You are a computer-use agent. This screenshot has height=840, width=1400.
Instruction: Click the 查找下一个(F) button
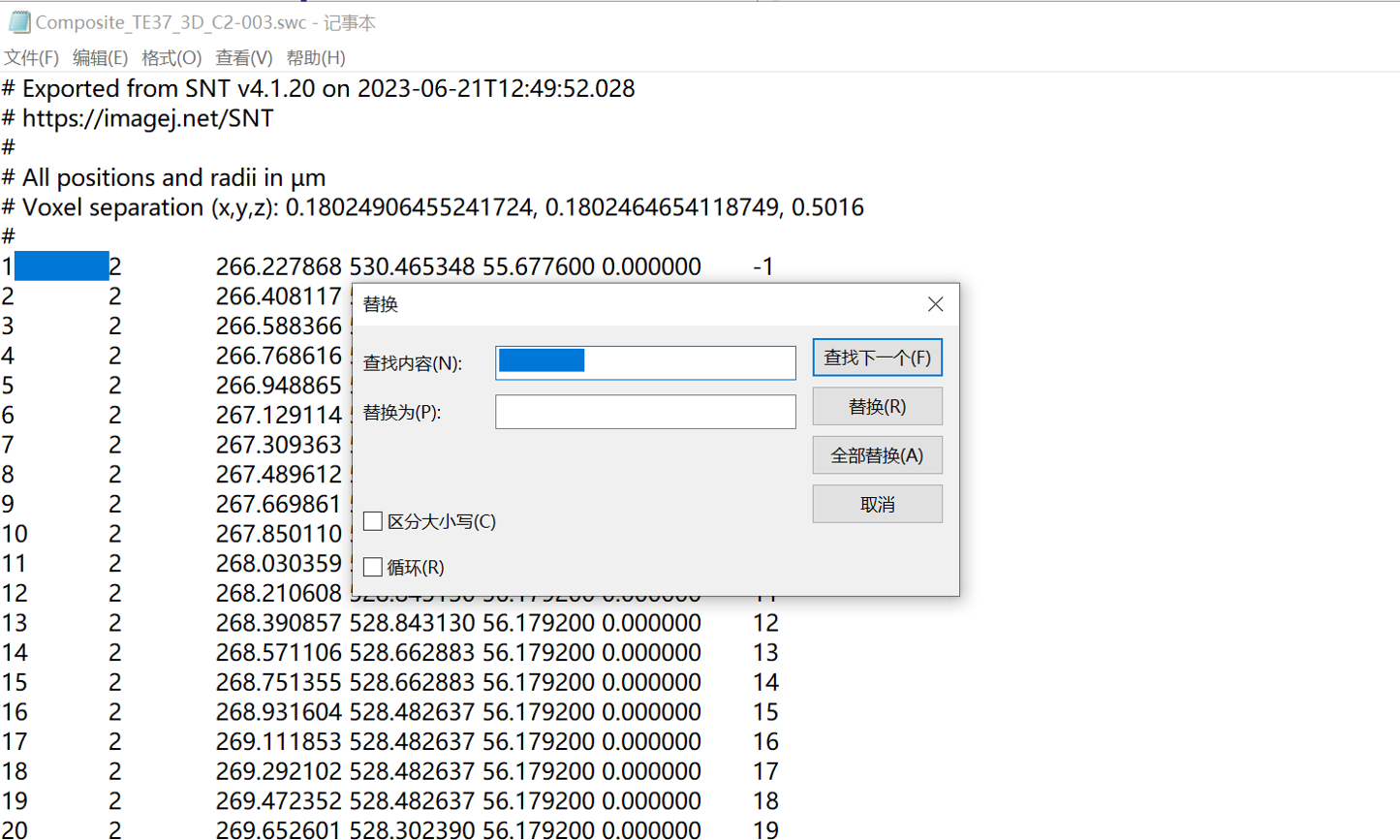[x=876, y=358]
